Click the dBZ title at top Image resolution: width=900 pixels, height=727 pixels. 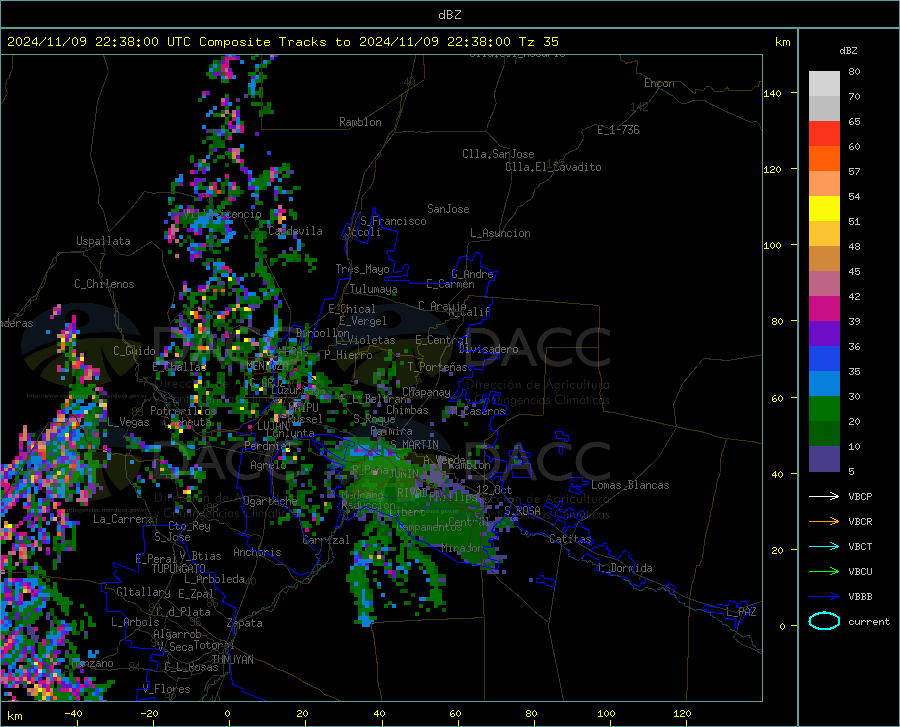click(x=449, y=14)
